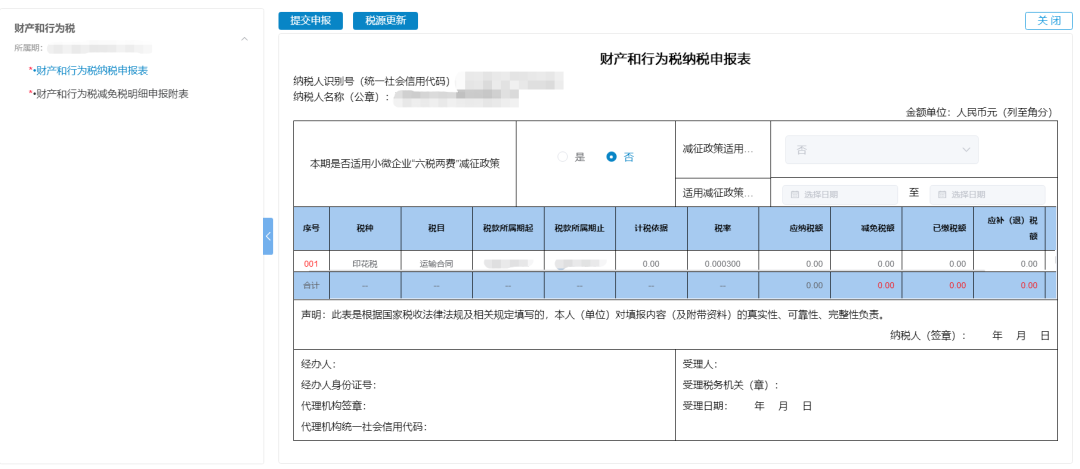The width and height of the screenshot is (1080, 469).
Task: Click the 税率 column header
Action: coord(723,228)
